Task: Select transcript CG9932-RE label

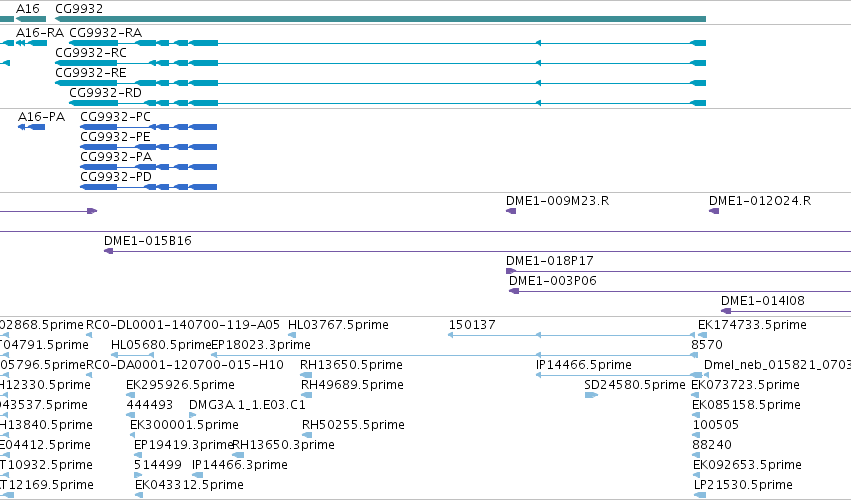Action: coord(91,73)
